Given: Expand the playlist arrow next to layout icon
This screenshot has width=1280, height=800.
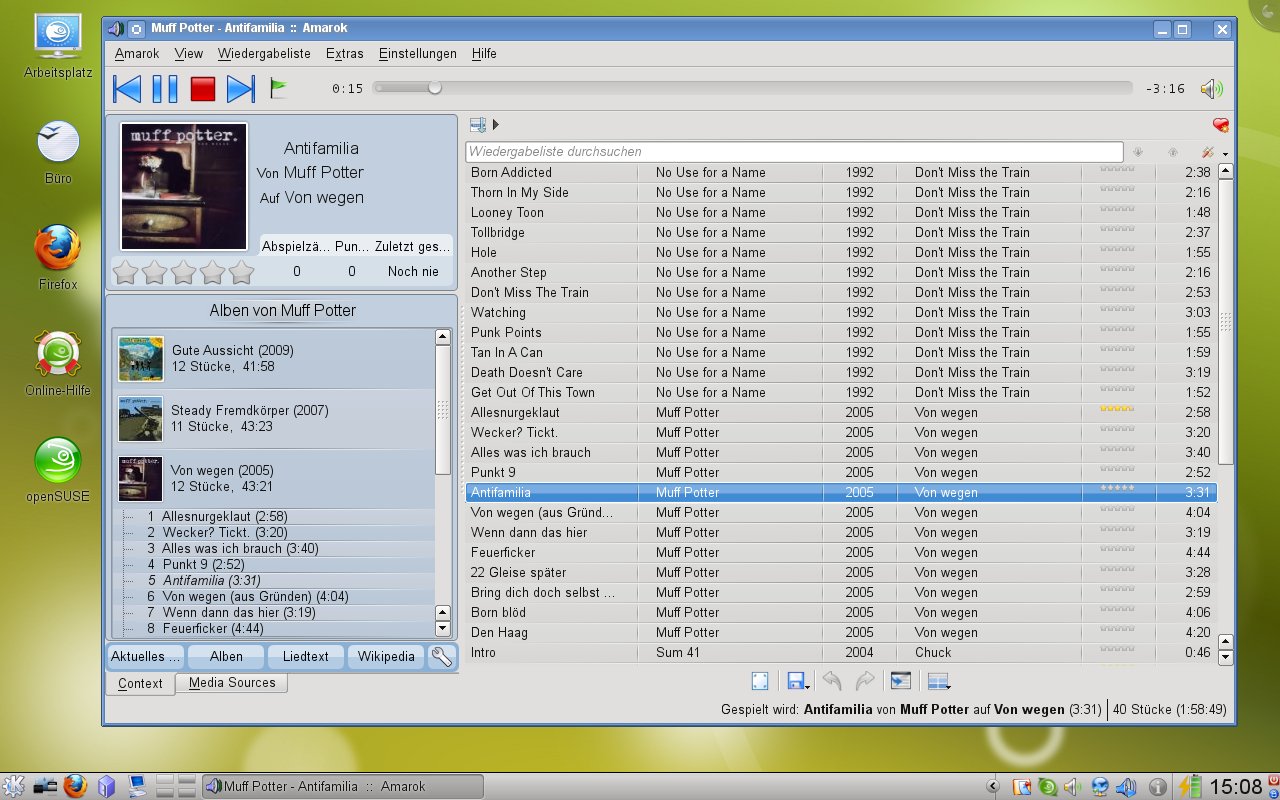Looking at the screenshot, I should pyautogui.click(x=496, y=125).
